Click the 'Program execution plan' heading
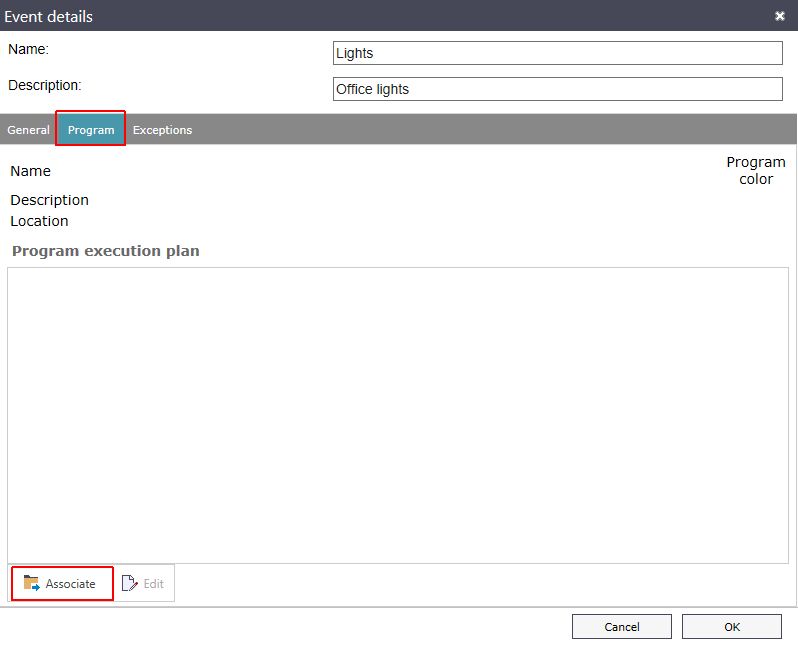 click(106, 251)
